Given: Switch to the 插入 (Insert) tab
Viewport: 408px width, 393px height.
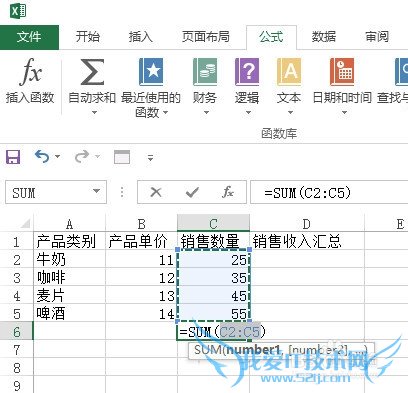Looking at the screenshot, I should click(x=141, y=37).
